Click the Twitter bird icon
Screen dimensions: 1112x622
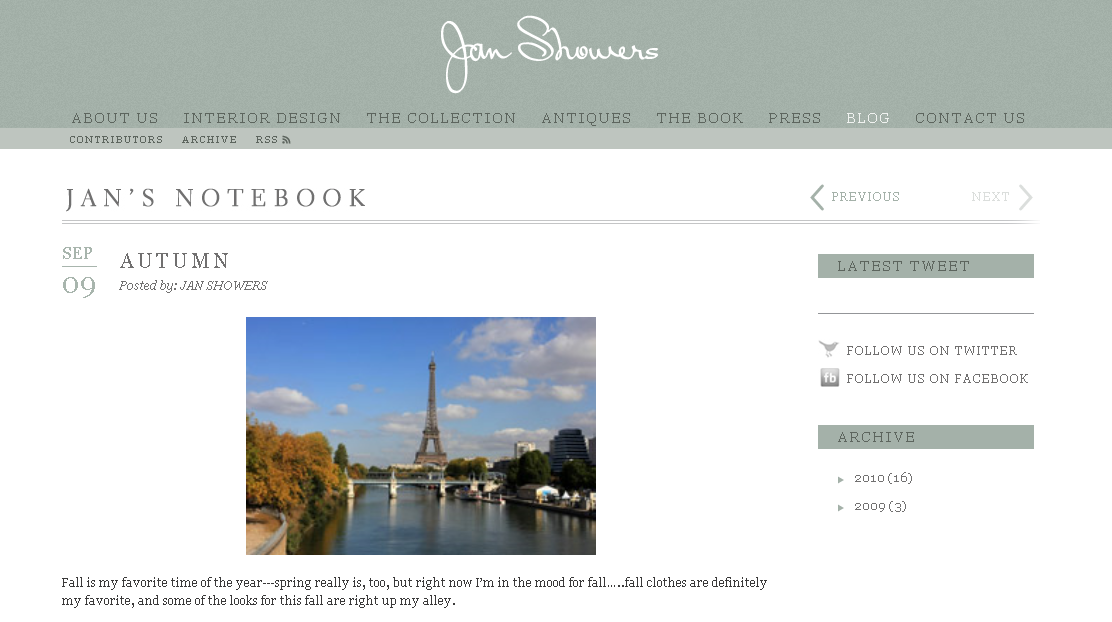(x=828, y=348)
